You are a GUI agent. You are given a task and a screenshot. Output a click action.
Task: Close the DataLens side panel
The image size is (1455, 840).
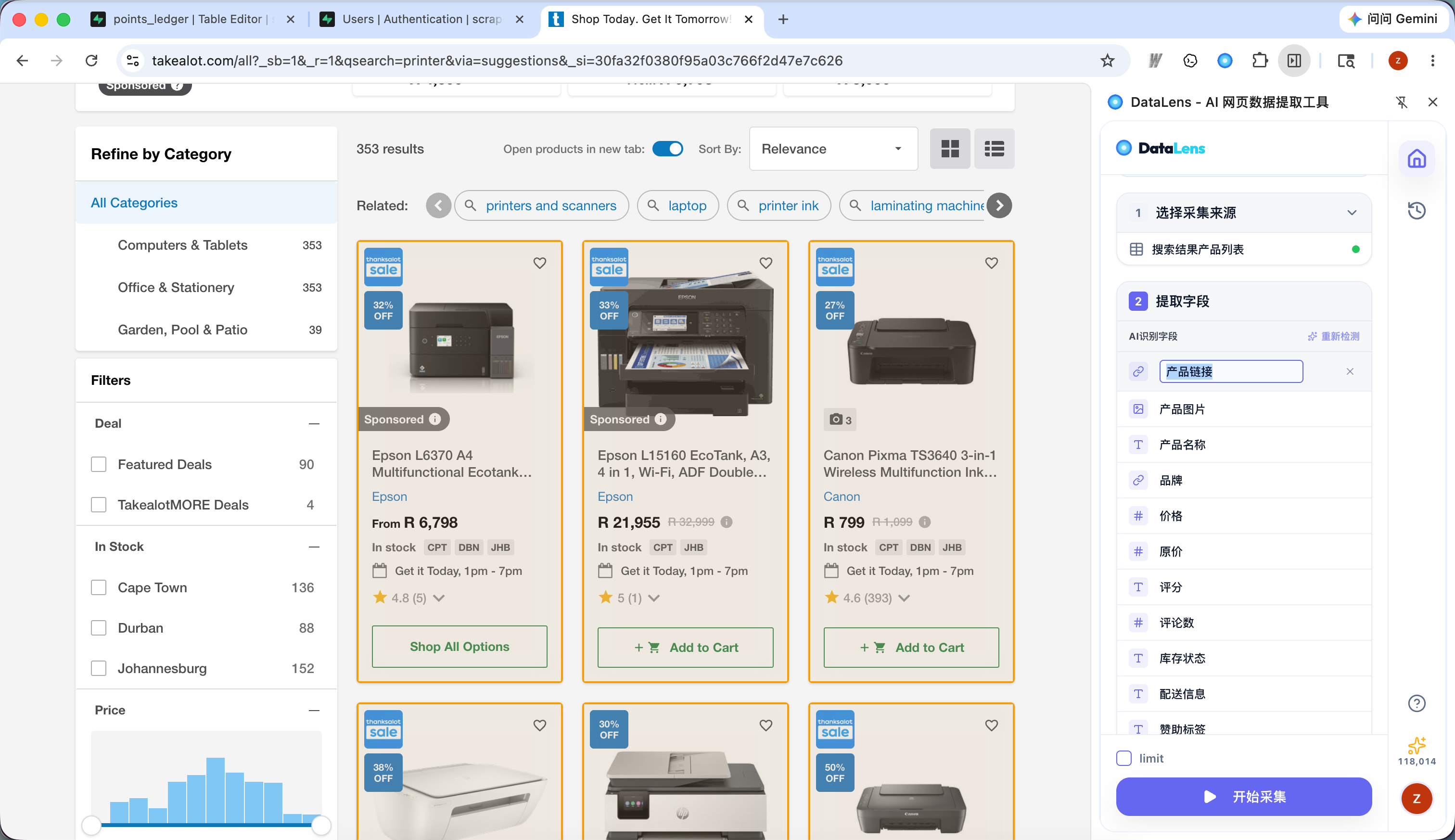pyautogui.click(x=1432, y=102)
